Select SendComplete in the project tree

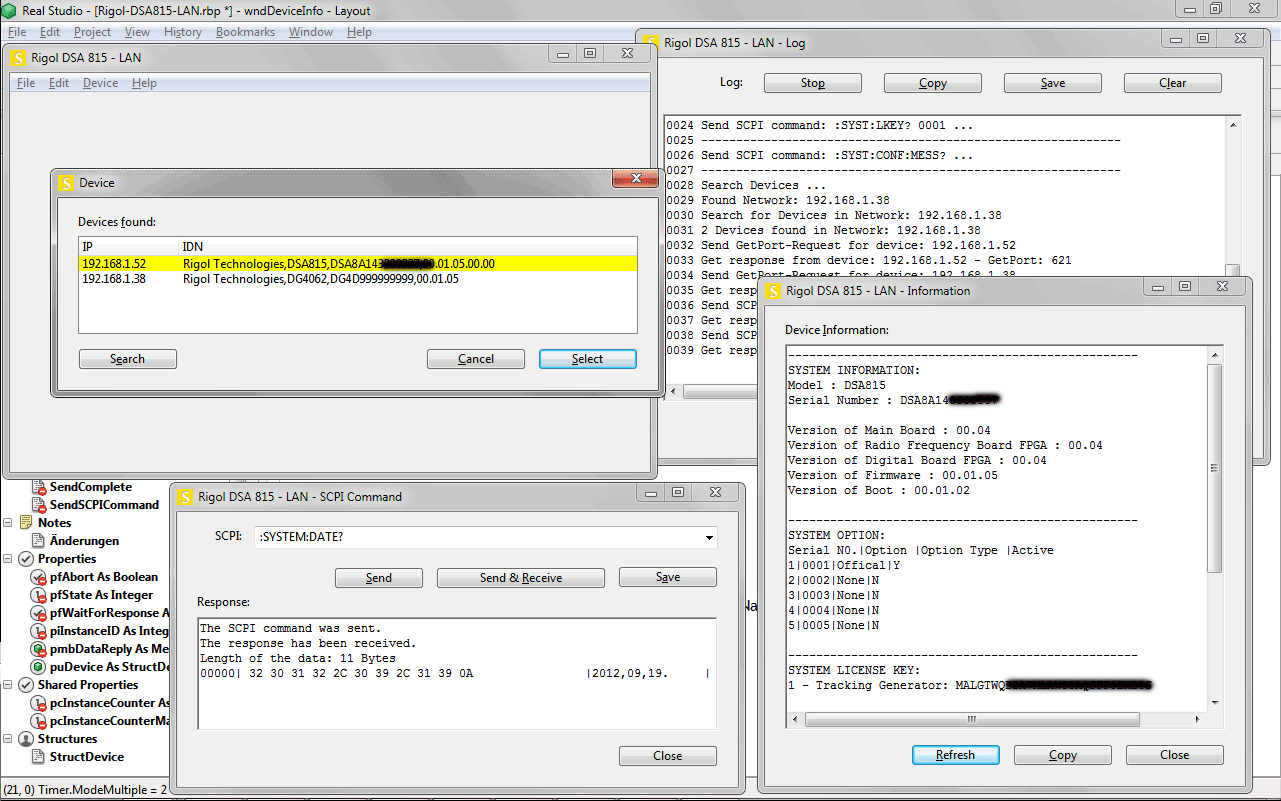click(91, 487)
